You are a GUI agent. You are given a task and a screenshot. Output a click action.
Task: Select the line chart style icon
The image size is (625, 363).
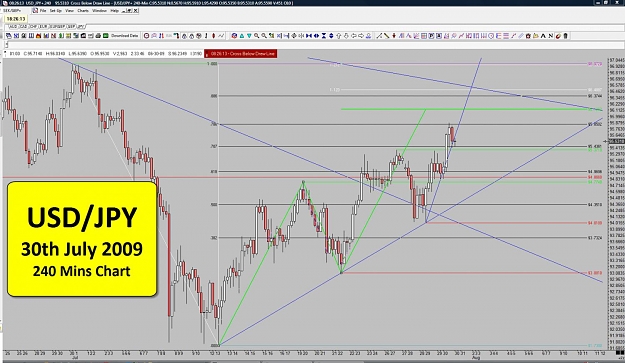tap(220, 36)
